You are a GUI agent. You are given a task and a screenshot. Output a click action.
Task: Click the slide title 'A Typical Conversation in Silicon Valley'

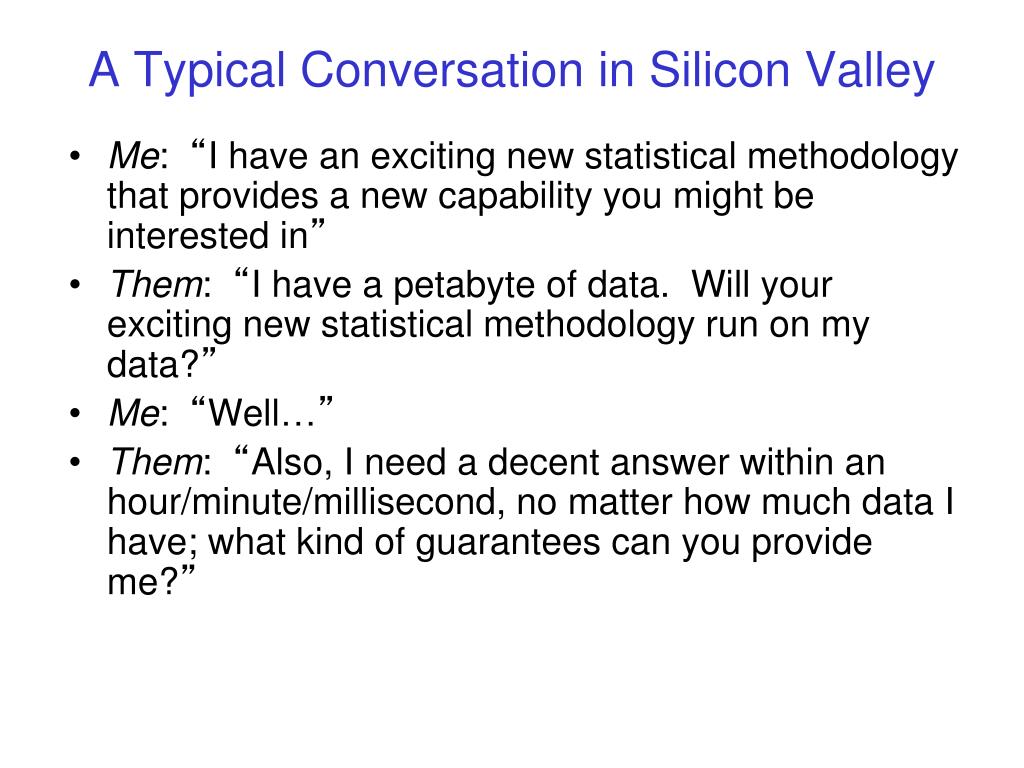511,71
